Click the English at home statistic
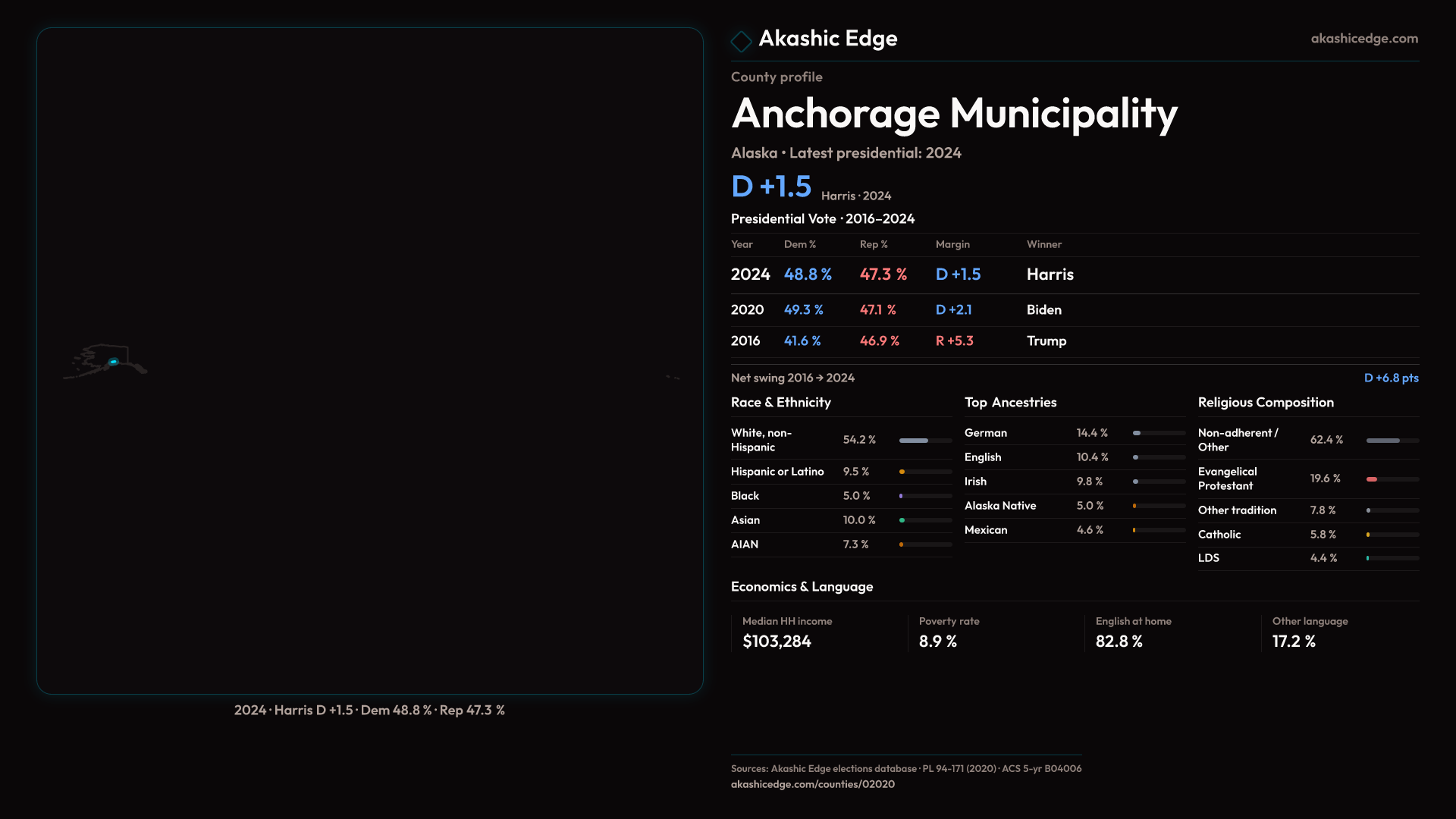This screenshot has height=819, width=1456. pos(1119,642)
